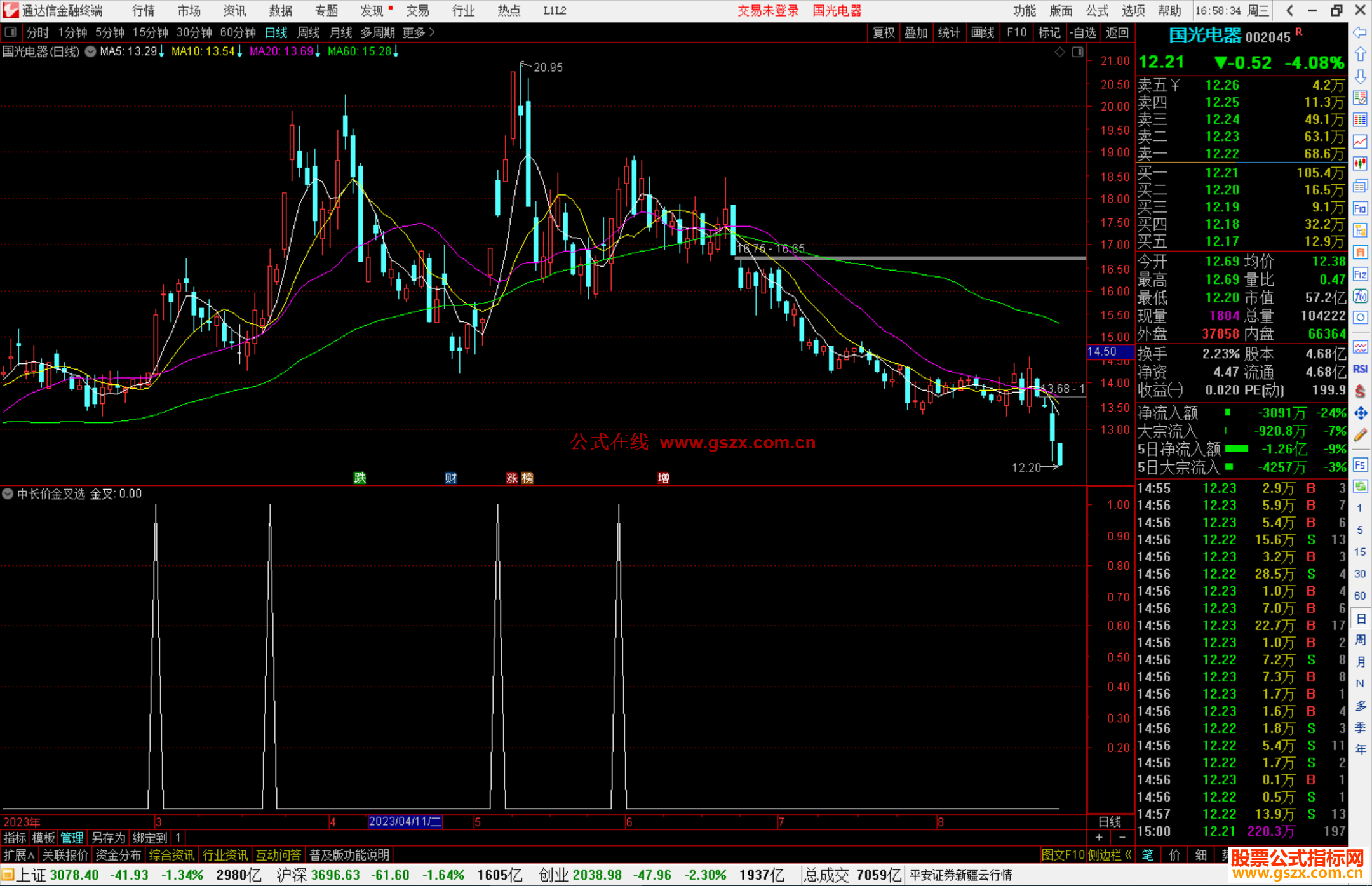This screenshot has height=886, width=1372.
Task: Open the 公式 menu
Action: (x=1097, y=11)
